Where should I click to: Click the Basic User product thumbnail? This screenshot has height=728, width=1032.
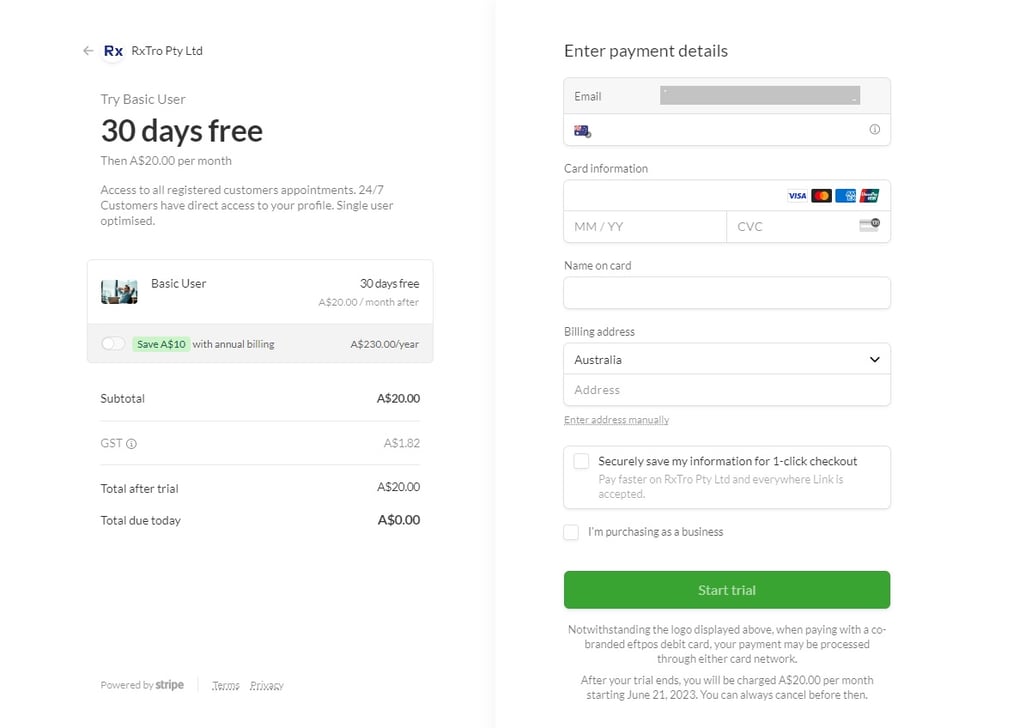tap(119, 292)
